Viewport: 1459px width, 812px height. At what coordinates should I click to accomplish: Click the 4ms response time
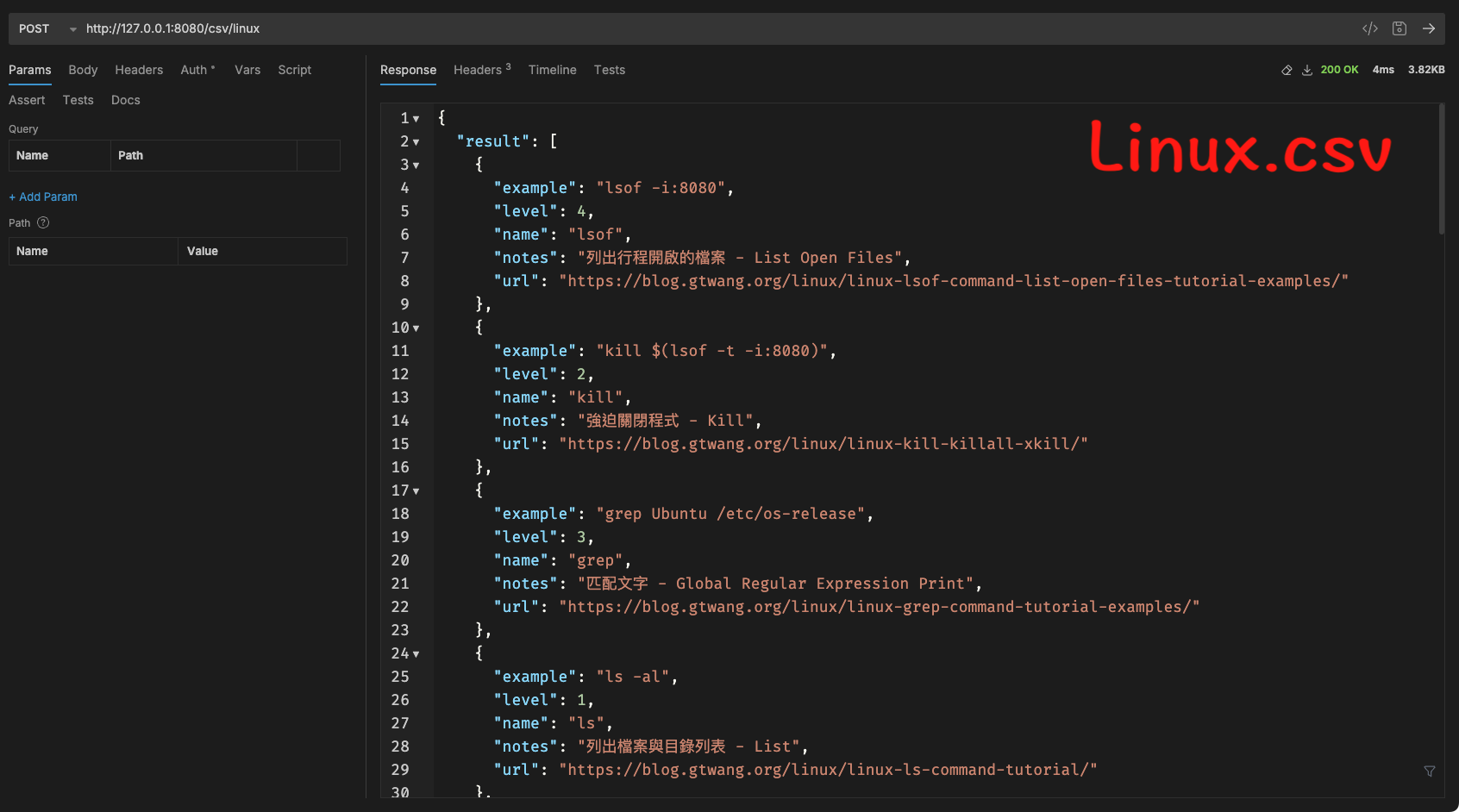1383,70
